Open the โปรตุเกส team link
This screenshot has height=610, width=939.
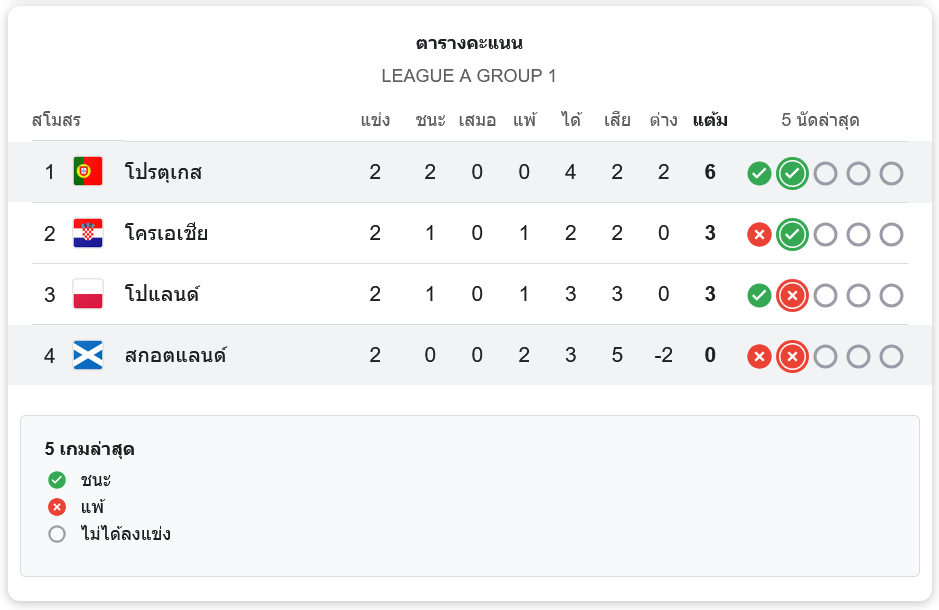pos(163,172)
